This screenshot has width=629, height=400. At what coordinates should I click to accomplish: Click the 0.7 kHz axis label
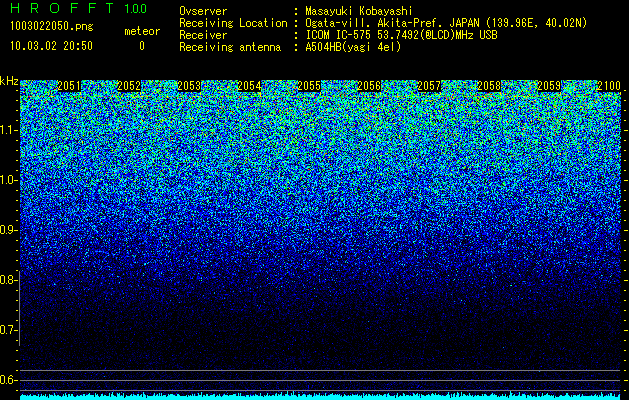tap(7, 330)
